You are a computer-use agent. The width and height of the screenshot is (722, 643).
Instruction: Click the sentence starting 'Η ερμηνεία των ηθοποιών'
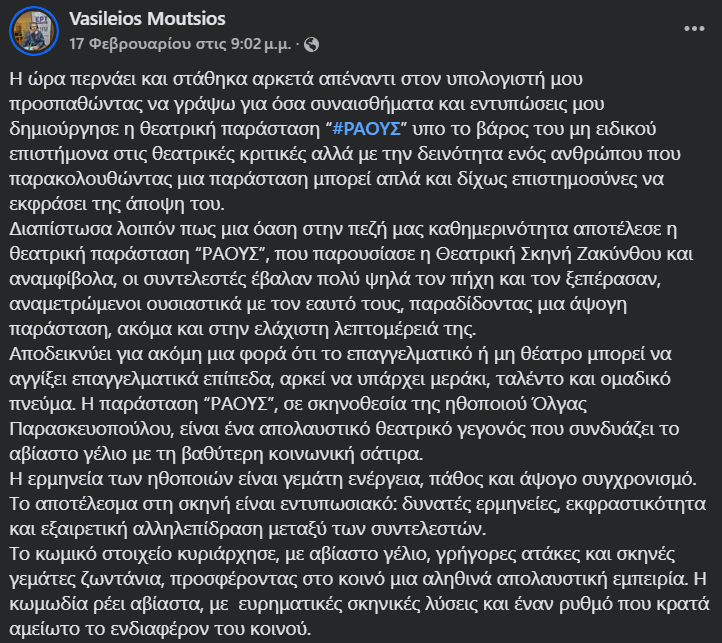[353, 479]
